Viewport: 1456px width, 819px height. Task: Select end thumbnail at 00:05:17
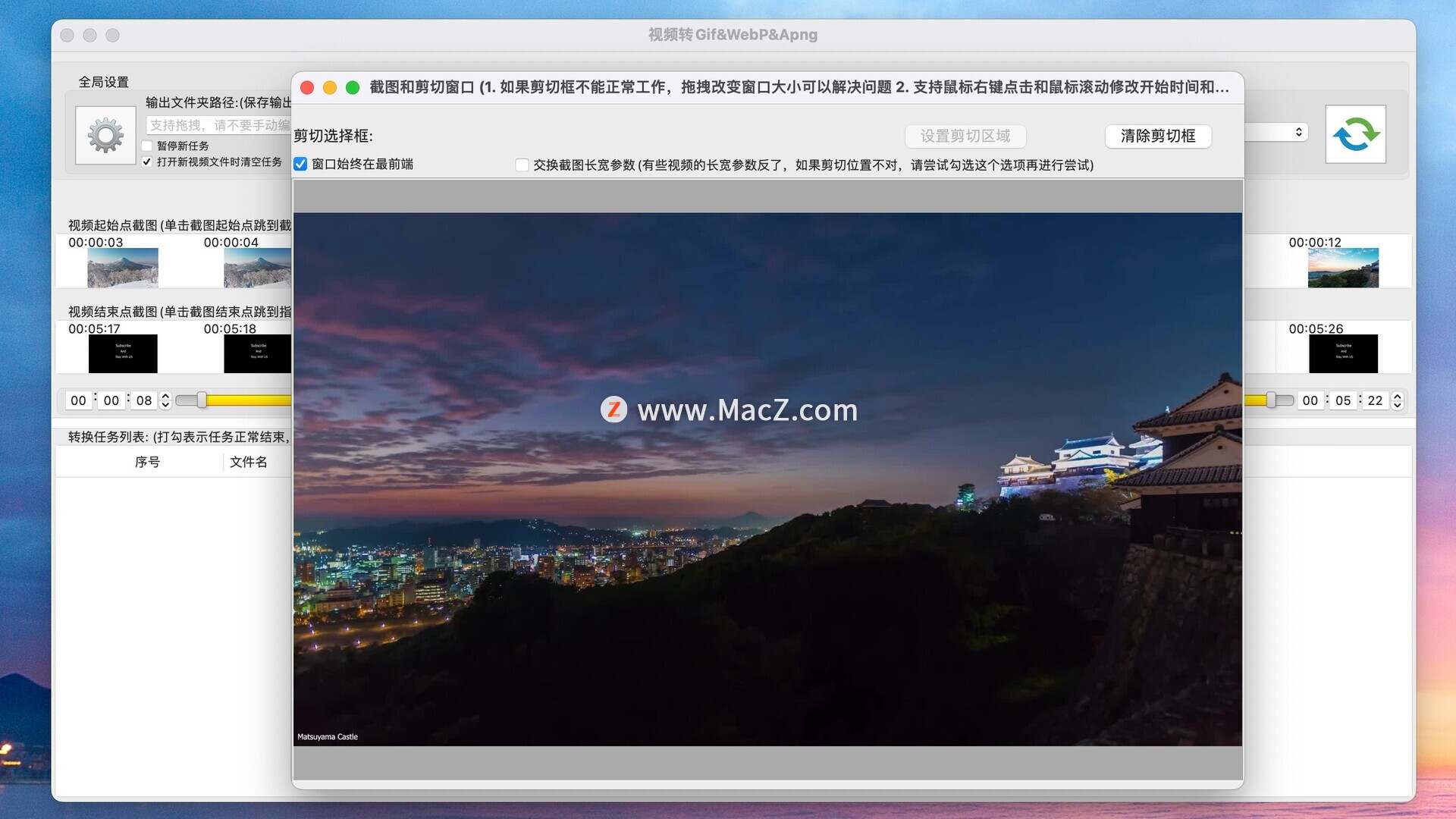123,353
